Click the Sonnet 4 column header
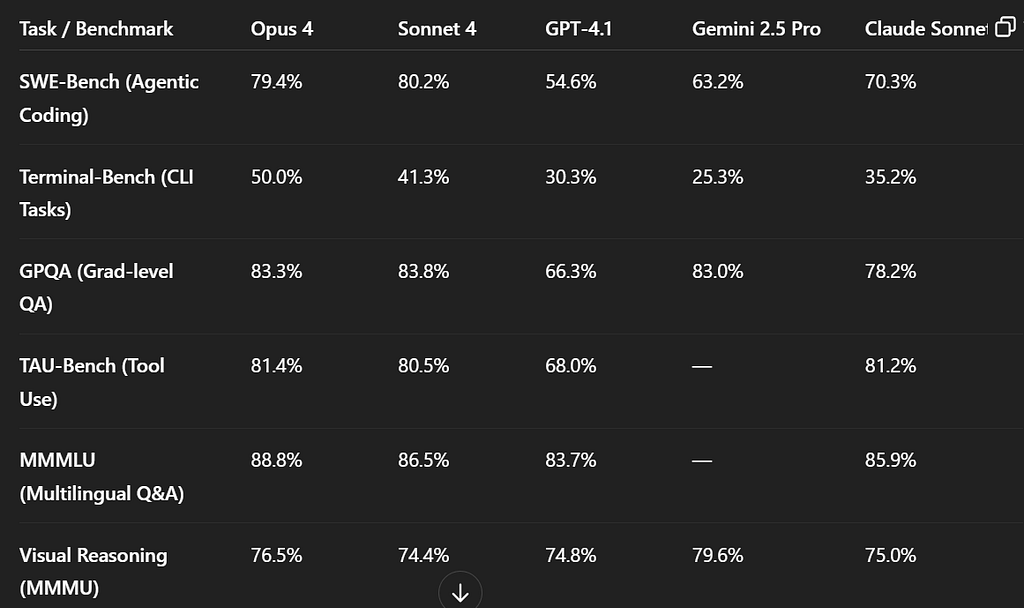Screen dimensions: 1024x608 coord(437,29)
